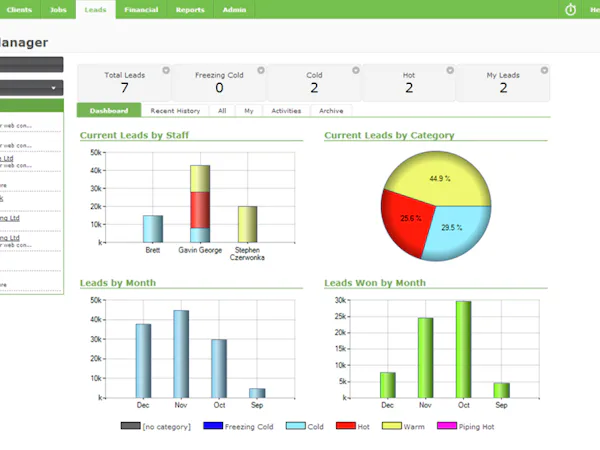
Task: Click the Nov bar in Leads by Month
Action: (181, 354)
